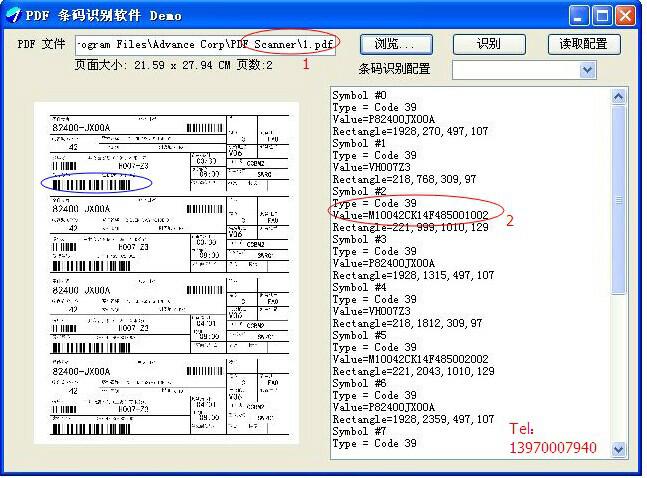This screenshot has width=647, height=478.
Task: Select "Rectangle=221, 999, 1010, 129" line
Action: pyautogui.click(x=411, y=227)
